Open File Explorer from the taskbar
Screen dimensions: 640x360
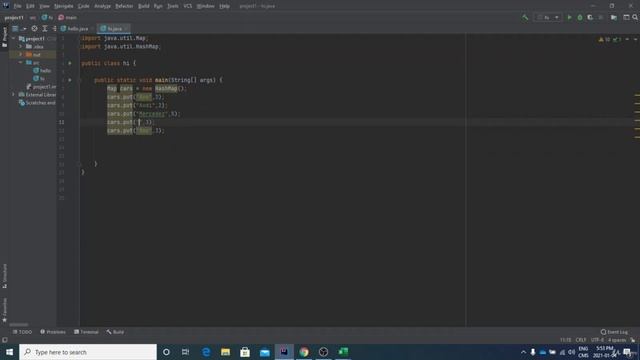[225, 352]
